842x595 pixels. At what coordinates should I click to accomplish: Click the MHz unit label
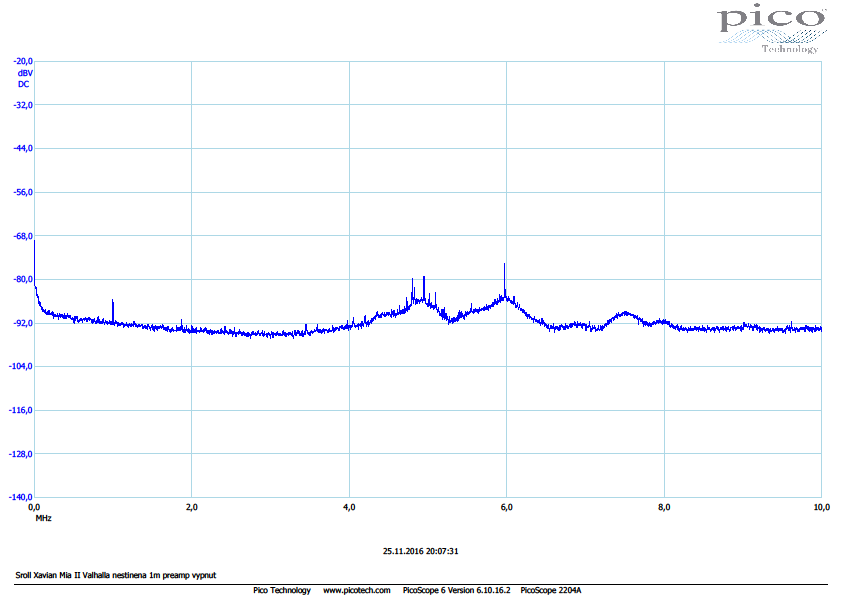43,518
